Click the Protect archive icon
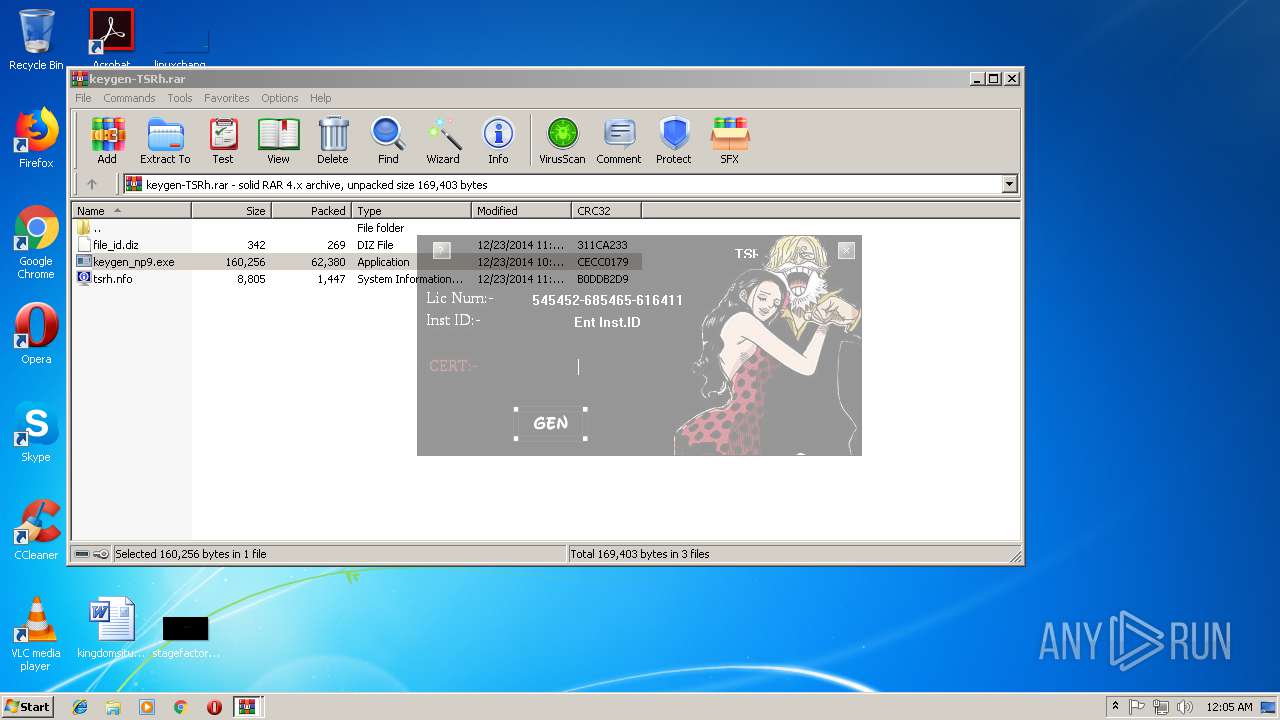 coord(674,140)
